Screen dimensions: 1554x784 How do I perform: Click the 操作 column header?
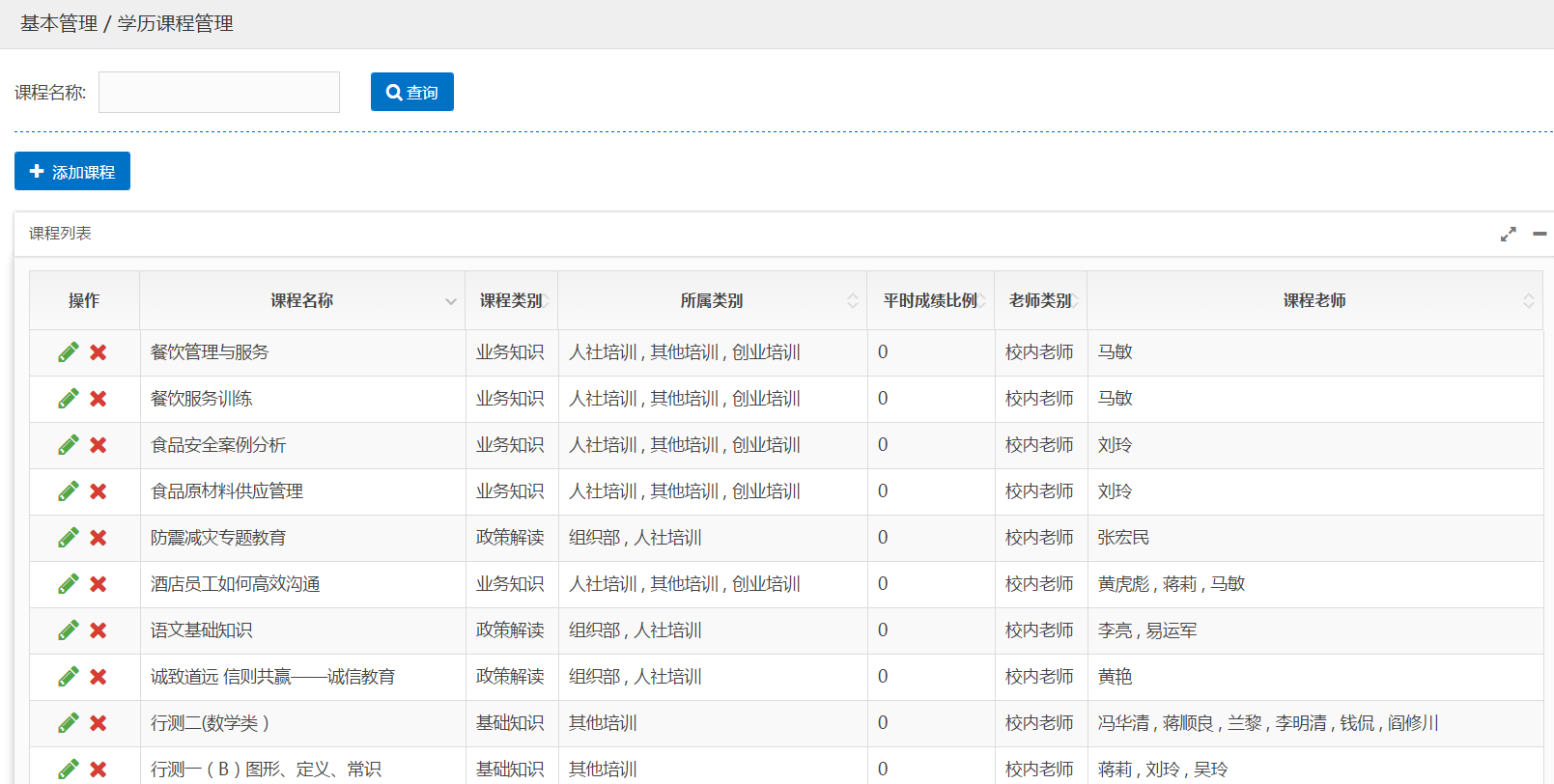(84, 301)
